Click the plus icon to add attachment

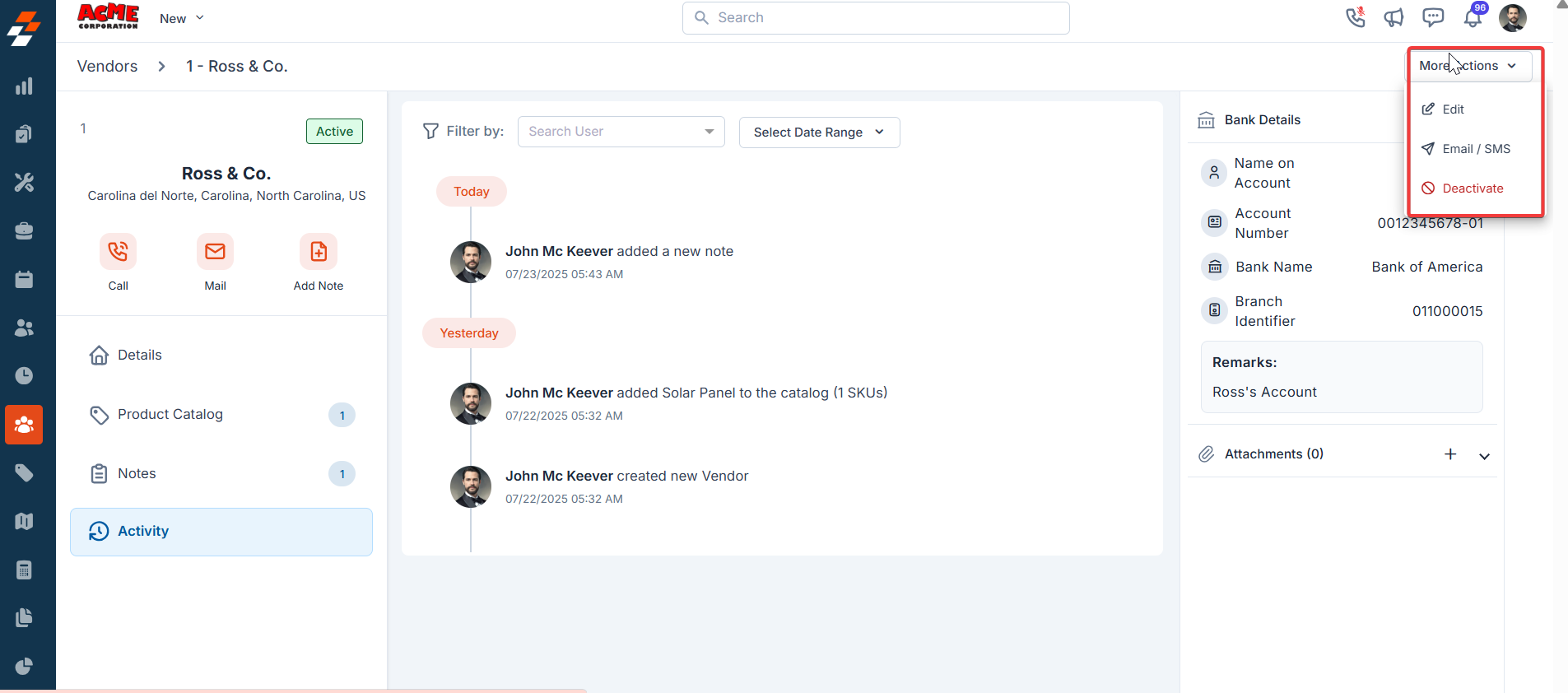point(1450,454)
